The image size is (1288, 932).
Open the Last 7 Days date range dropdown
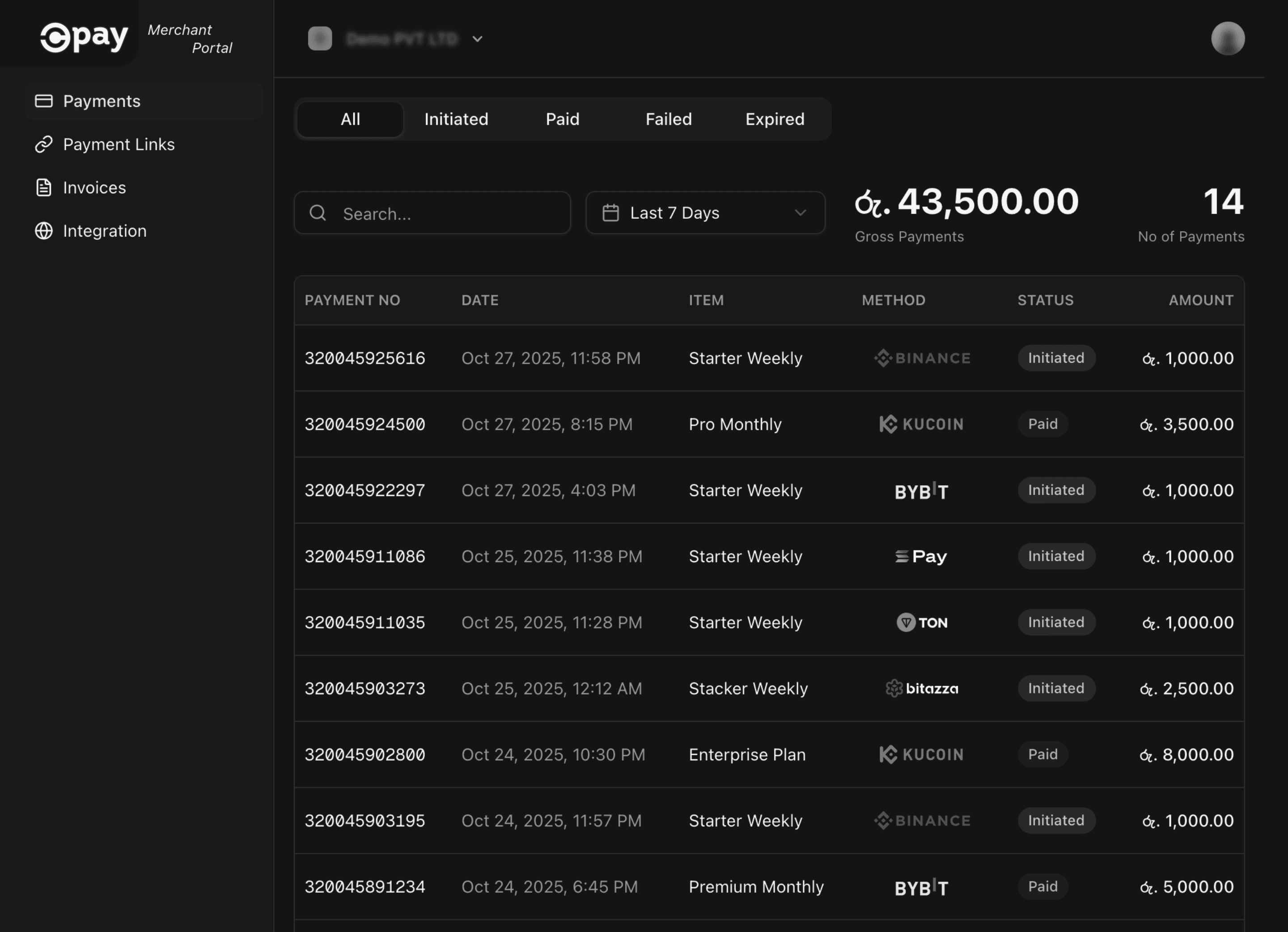[705, 213]
